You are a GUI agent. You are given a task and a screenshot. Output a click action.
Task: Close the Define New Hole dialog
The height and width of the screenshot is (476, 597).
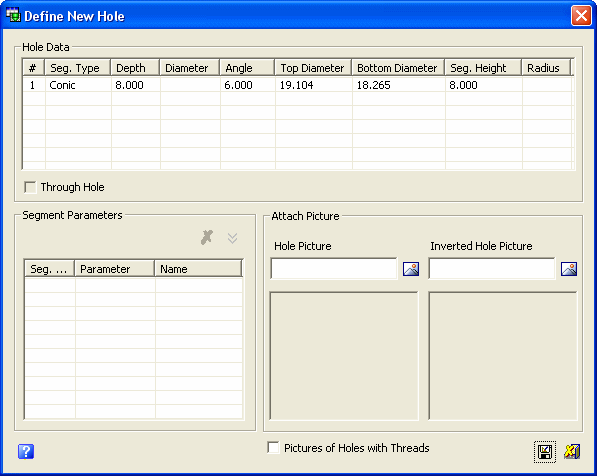tap(581, 16)
